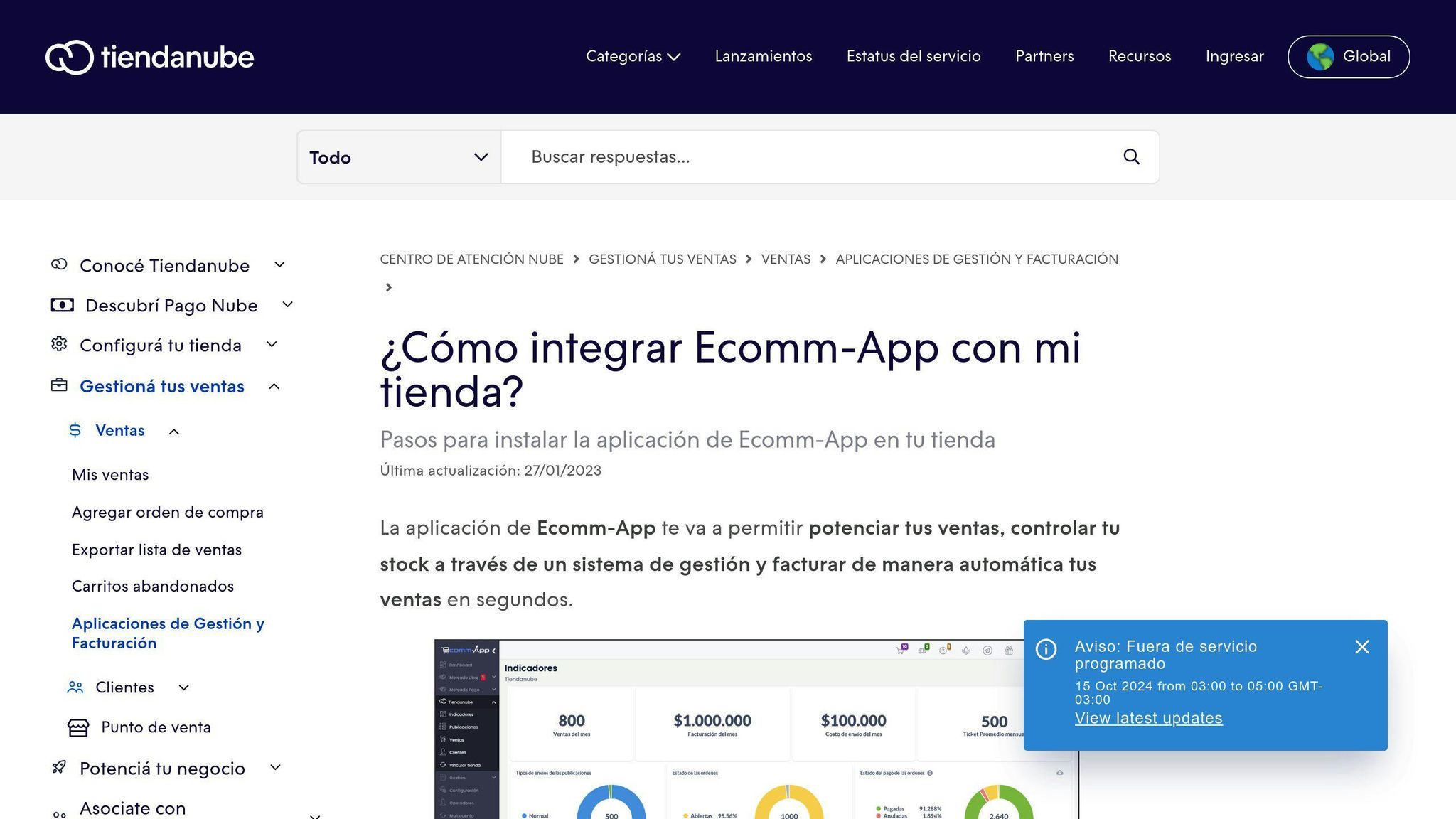Expand the Categorías menu
1456x819 pixels.
click(x=633, y=56)
